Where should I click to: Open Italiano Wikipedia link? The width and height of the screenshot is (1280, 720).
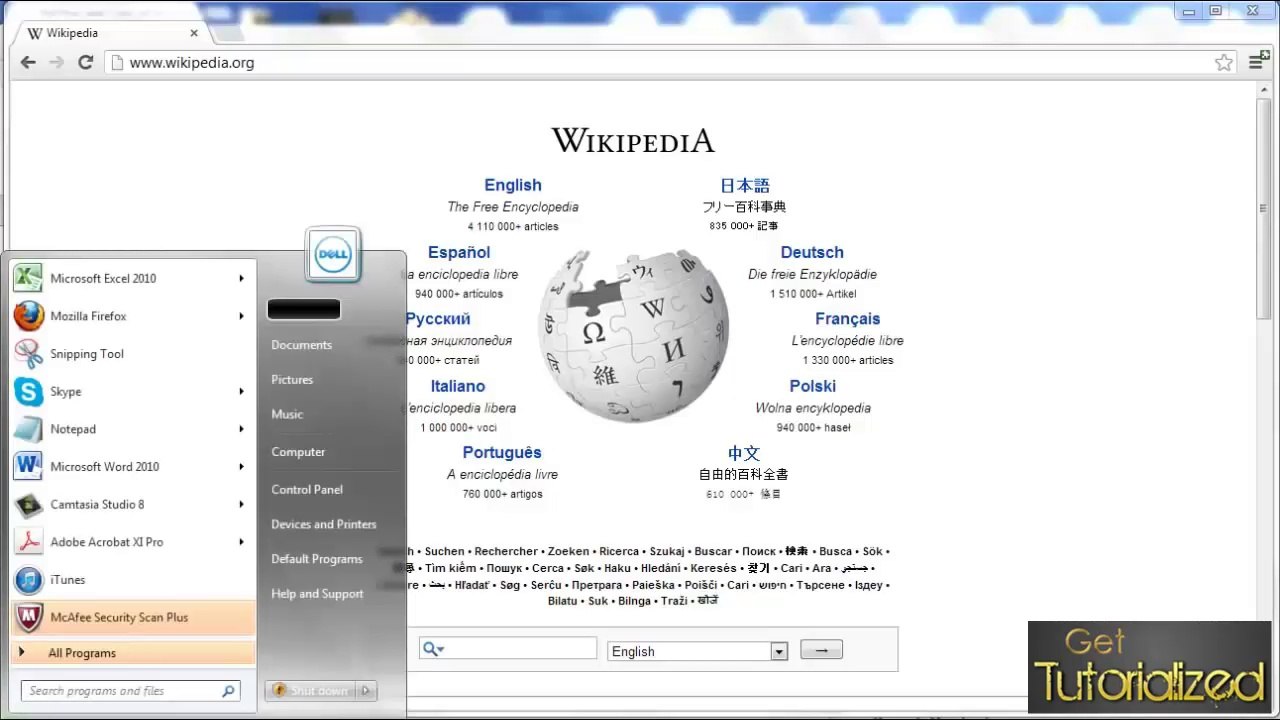click(458, 386)
